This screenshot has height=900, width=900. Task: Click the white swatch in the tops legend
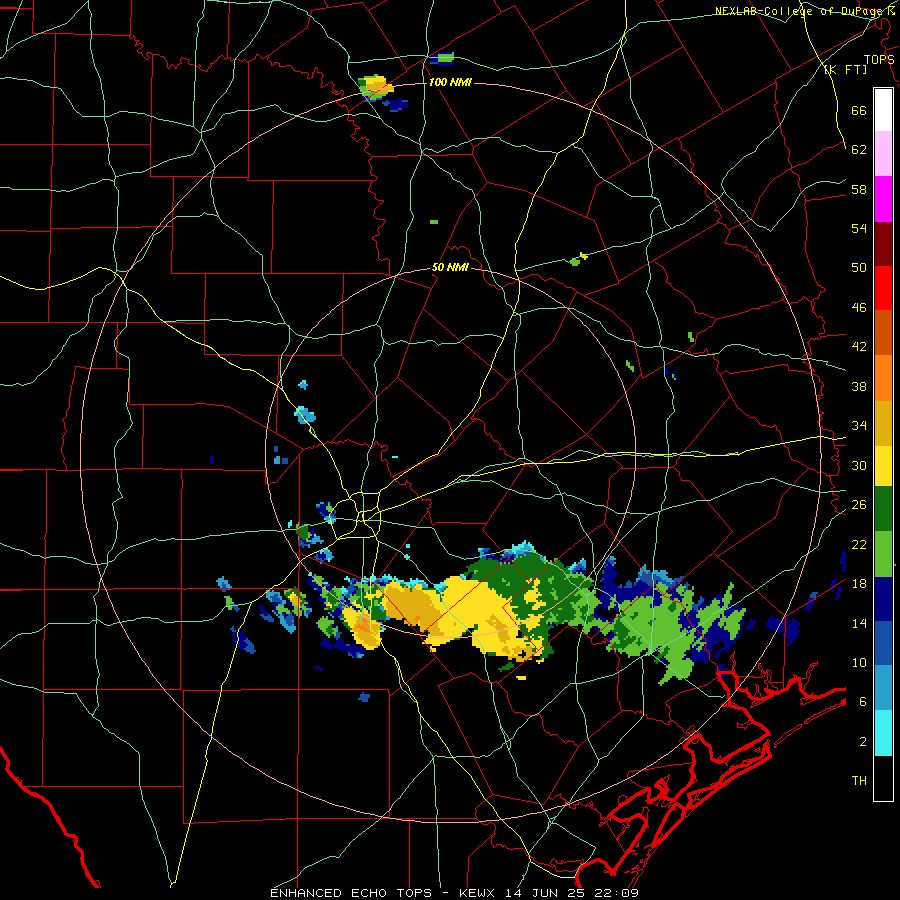(883, 110)
